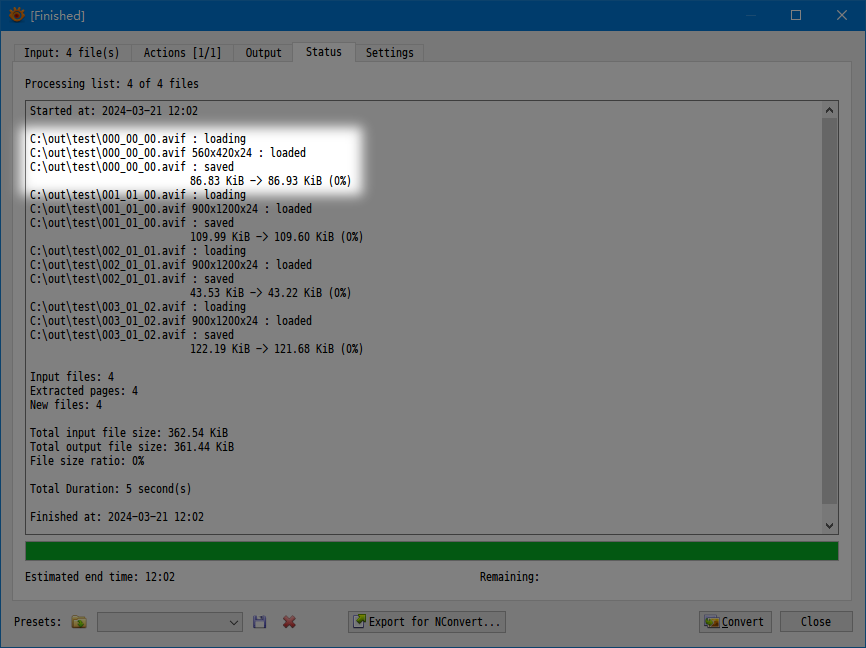Click 'Processing list: 4 of 4 files' label
This screenshot has width=866, height=648.
[112, 84]
